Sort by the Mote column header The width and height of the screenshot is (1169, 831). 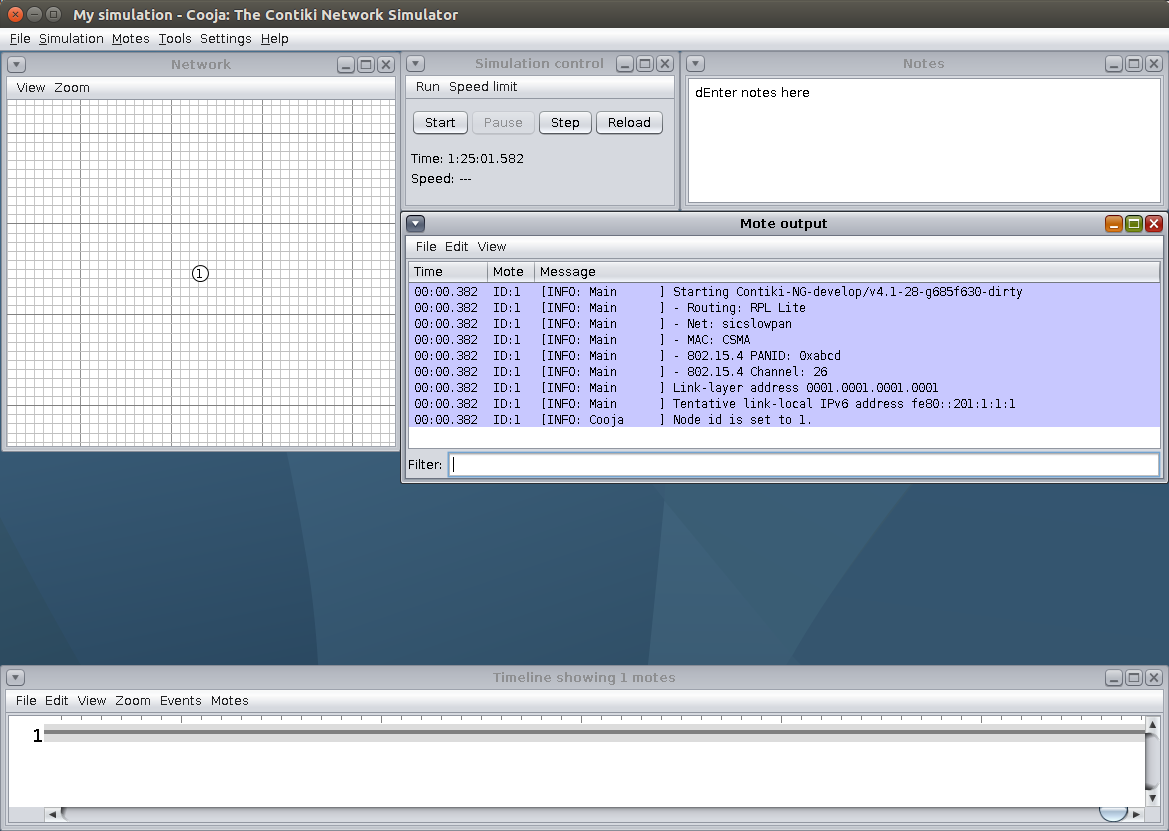511,272
